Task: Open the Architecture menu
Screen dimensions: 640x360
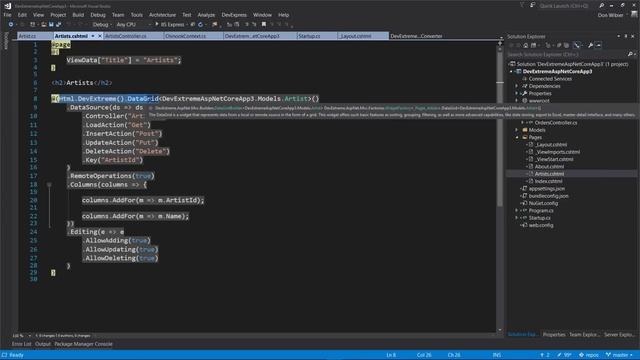Action: (162, 15)
